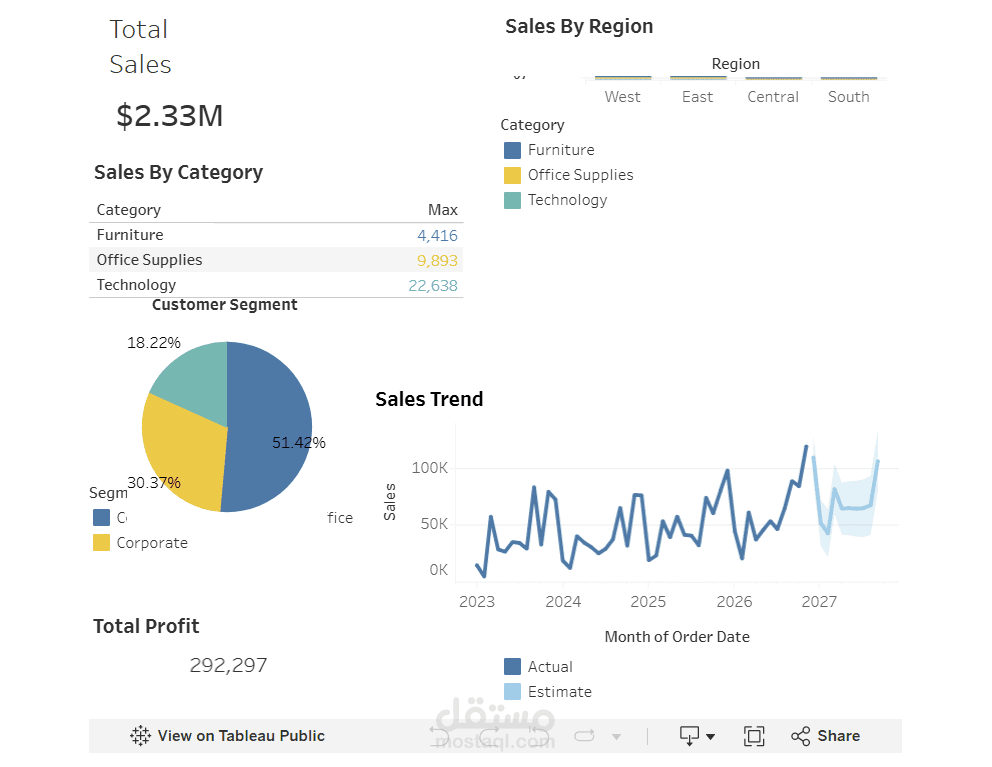Click Corporate yellow segment legend swatch
Viewport: 992px width, 767px height.
pos(101,542)
